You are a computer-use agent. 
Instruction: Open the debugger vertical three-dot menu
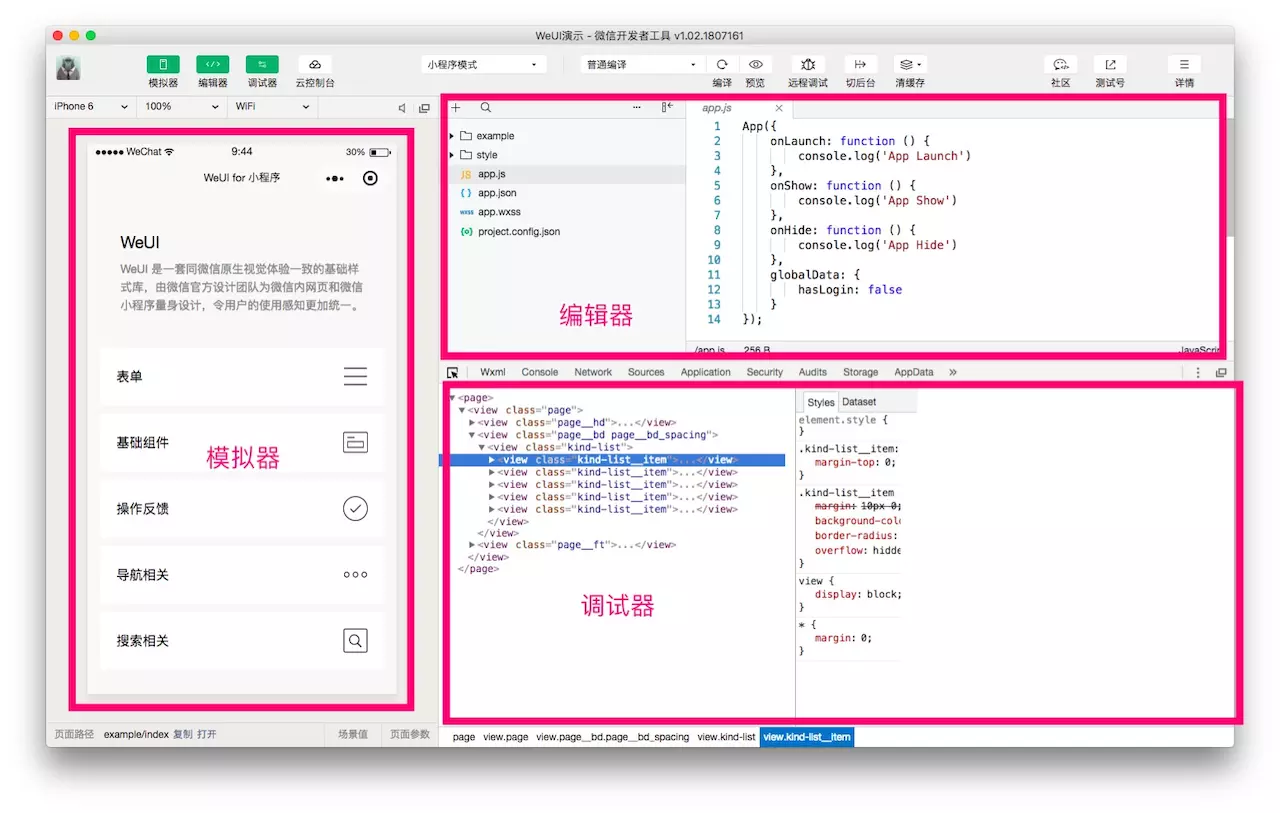pos(1198,372)
